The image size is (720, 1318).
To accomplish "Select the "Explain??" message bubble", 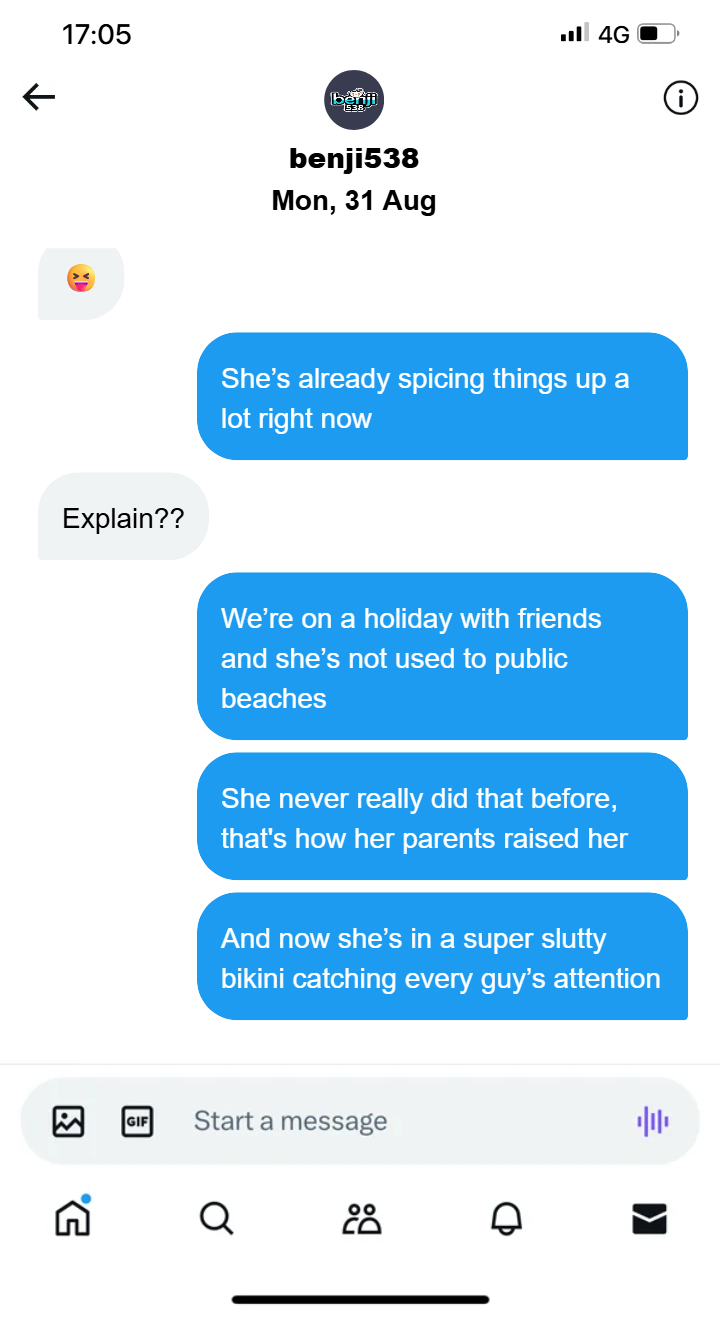I will click(x=123, y=516).
